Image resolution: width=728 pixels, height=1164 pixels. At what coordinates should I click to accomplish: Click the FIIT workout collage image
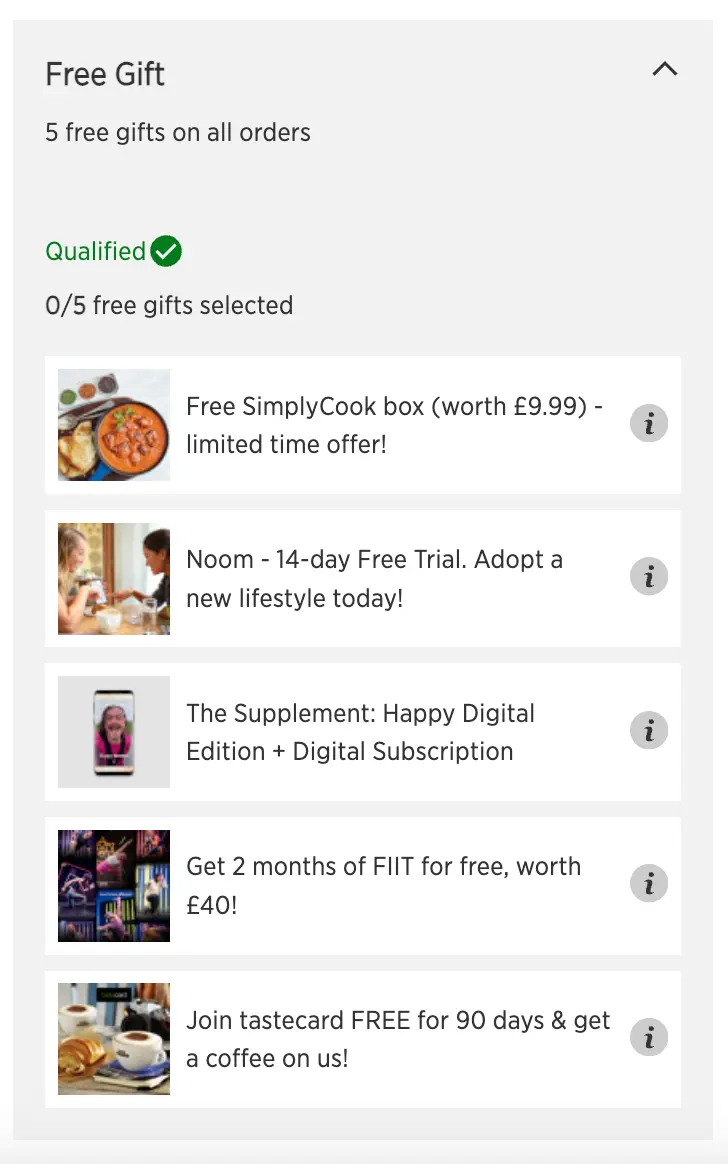[113, 885]
